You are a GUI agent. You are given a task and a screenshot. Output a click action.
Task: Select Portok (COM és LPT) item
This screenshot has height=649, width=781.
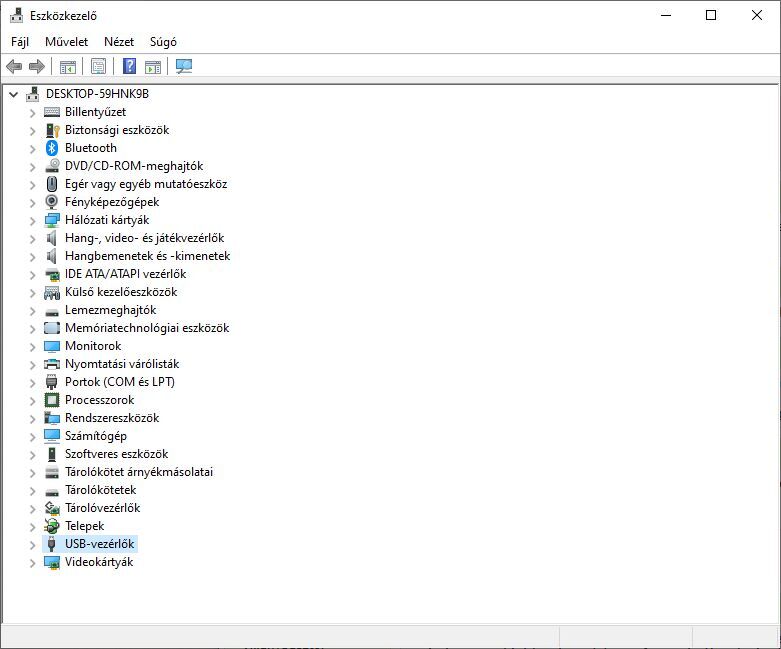pos(120,382)
